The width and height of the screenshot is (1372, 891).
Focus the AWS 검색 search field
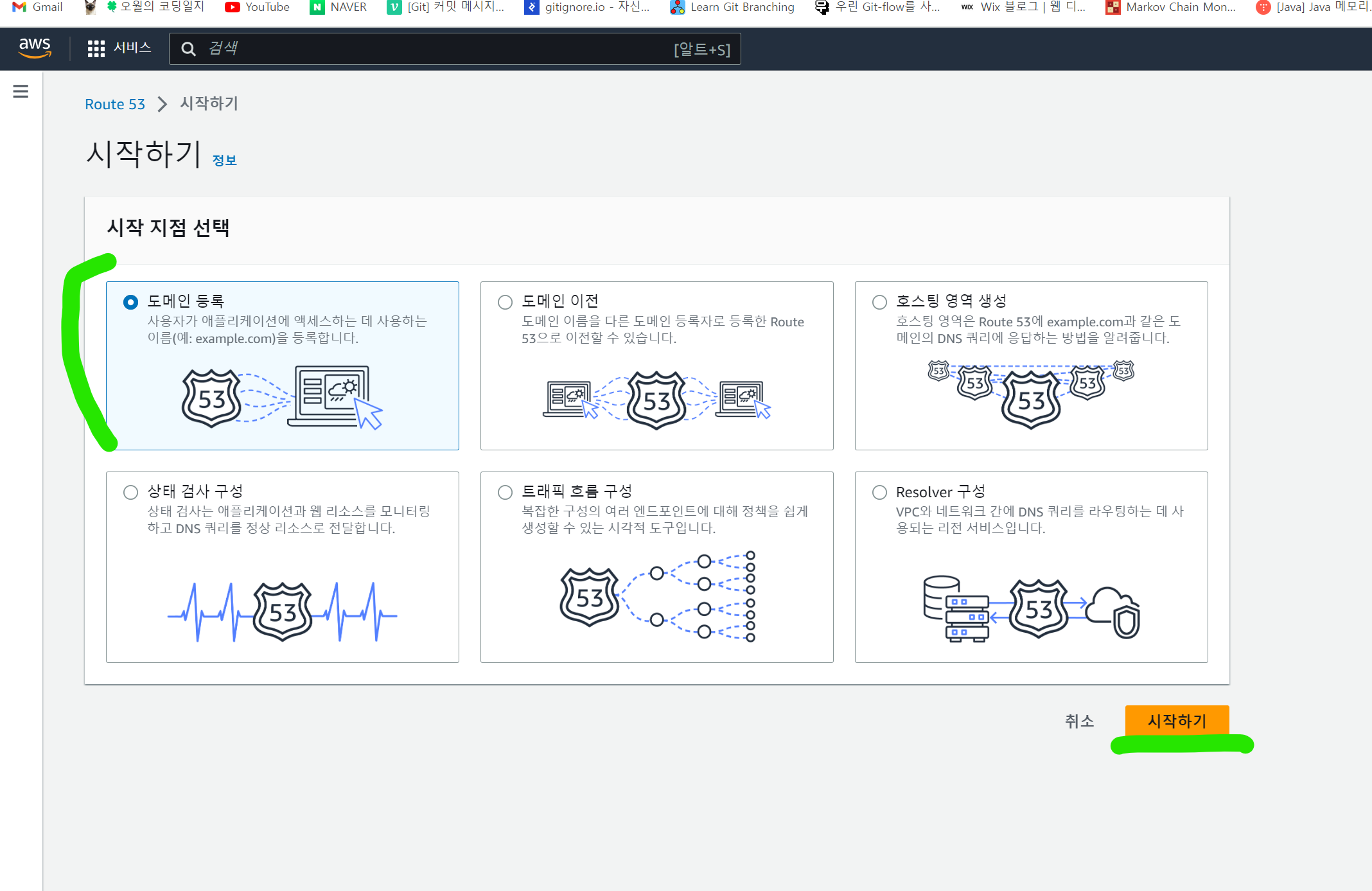click(x=437, y=49)
